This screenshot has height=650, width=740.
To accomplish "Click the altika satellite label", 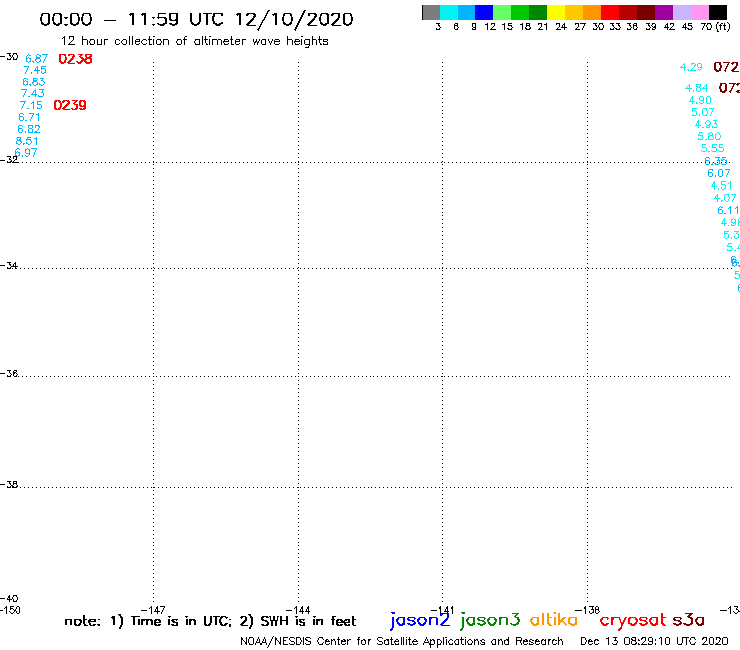I will tap(554, 619).
